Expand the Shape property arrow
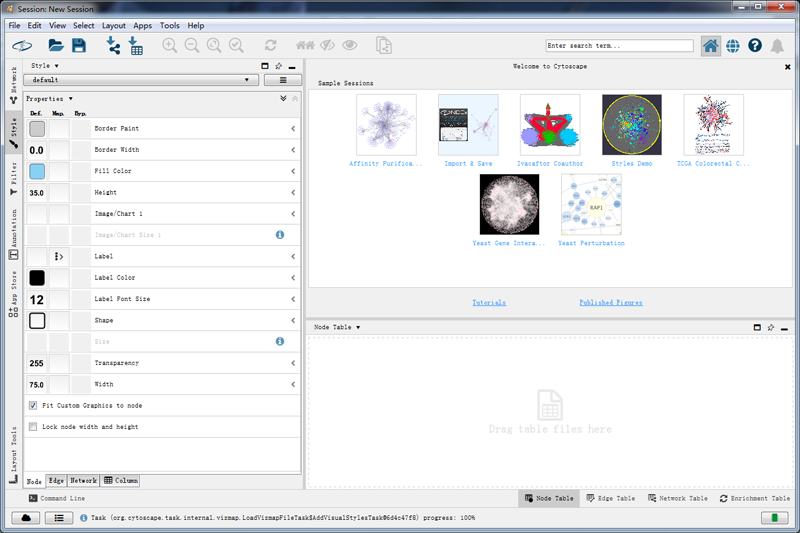This screenshot has width=800, height=533. tap(293, 320)
